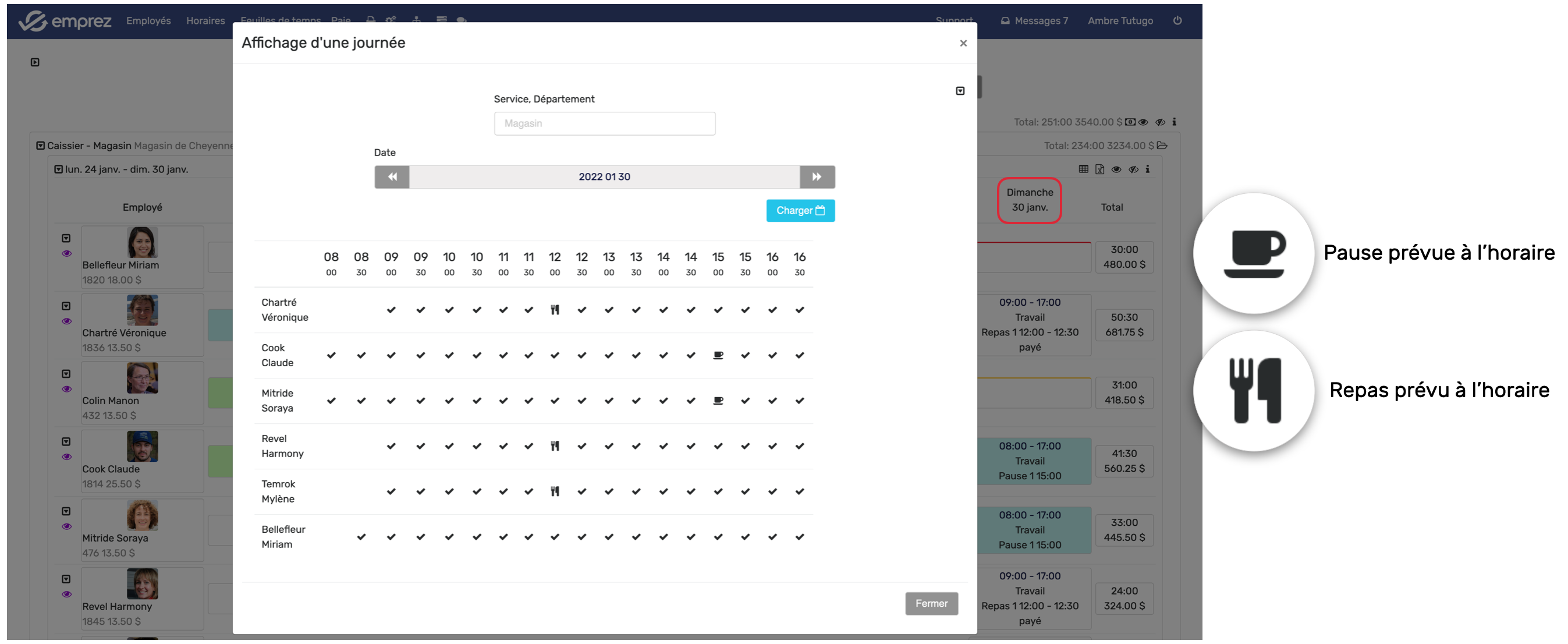This screenshot has width=1568, height=644.
Task: Click the info icon beside Total 251:00
Action: tap(1174, 122)
